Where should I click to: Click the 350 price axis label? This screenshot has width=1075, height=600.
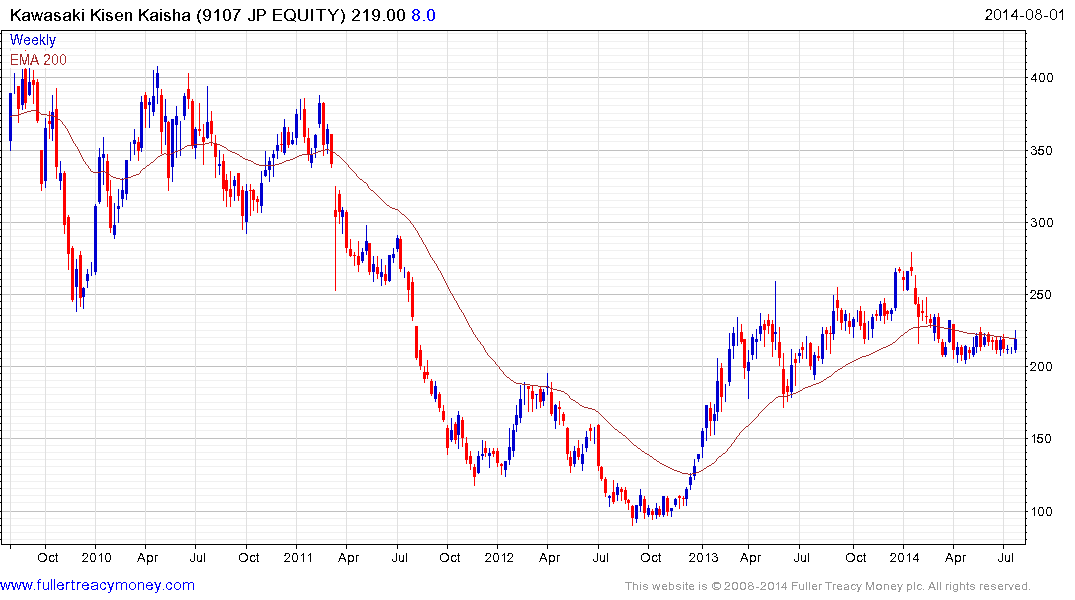1042,150
